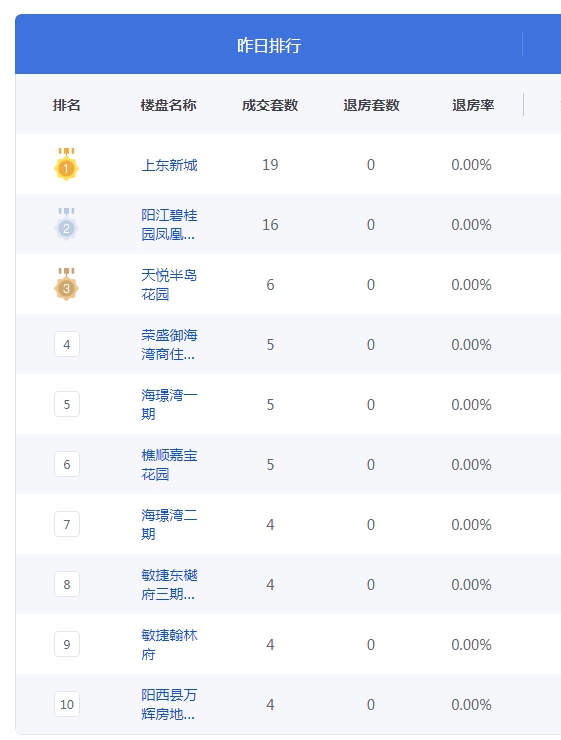Click the rank 9 number badge
The height and width of the screenshot is (740, 561).
[x=67, y=644]
